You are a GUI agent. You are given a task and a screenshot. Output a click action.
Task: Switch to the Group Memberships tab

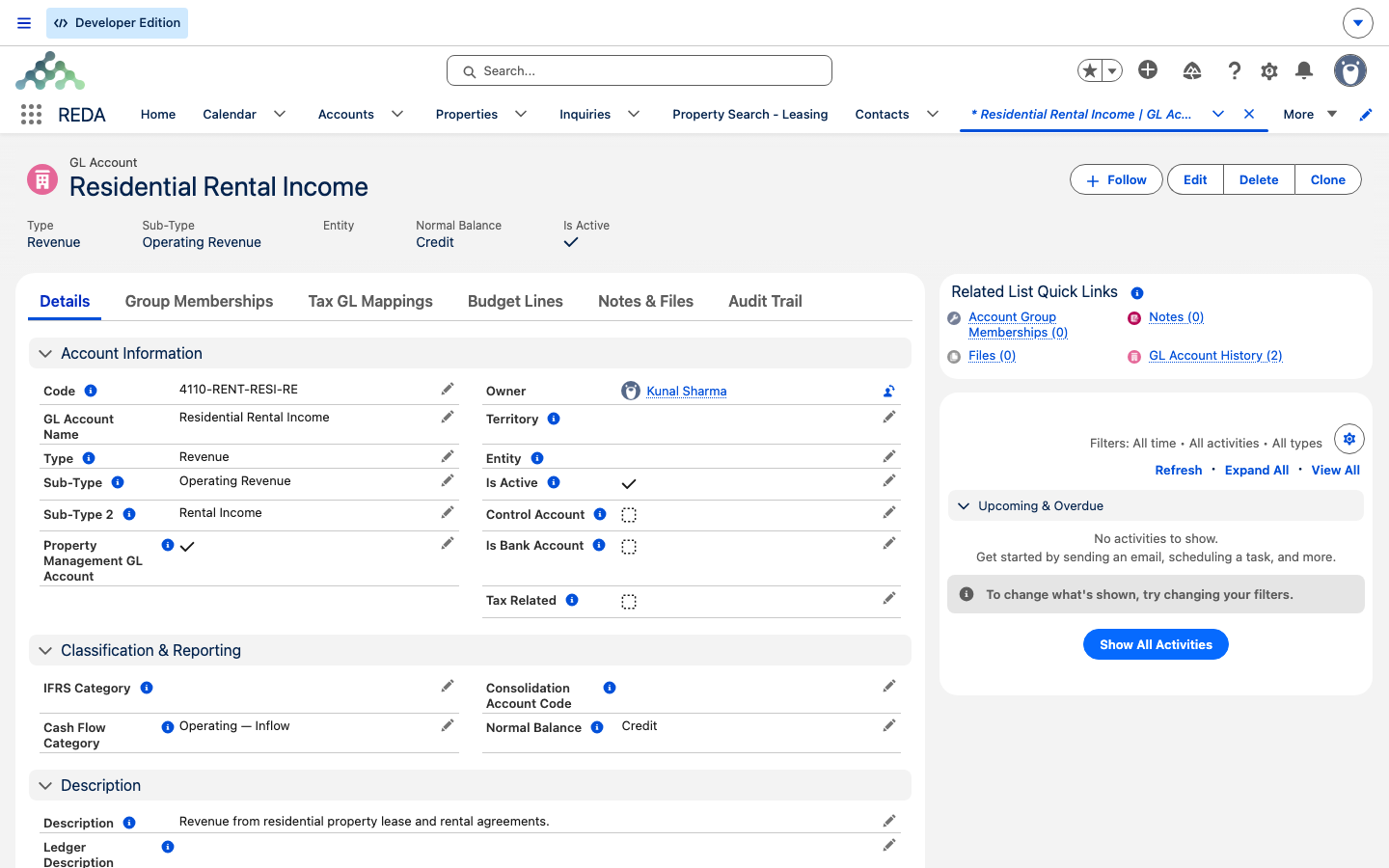pos(199,301)
